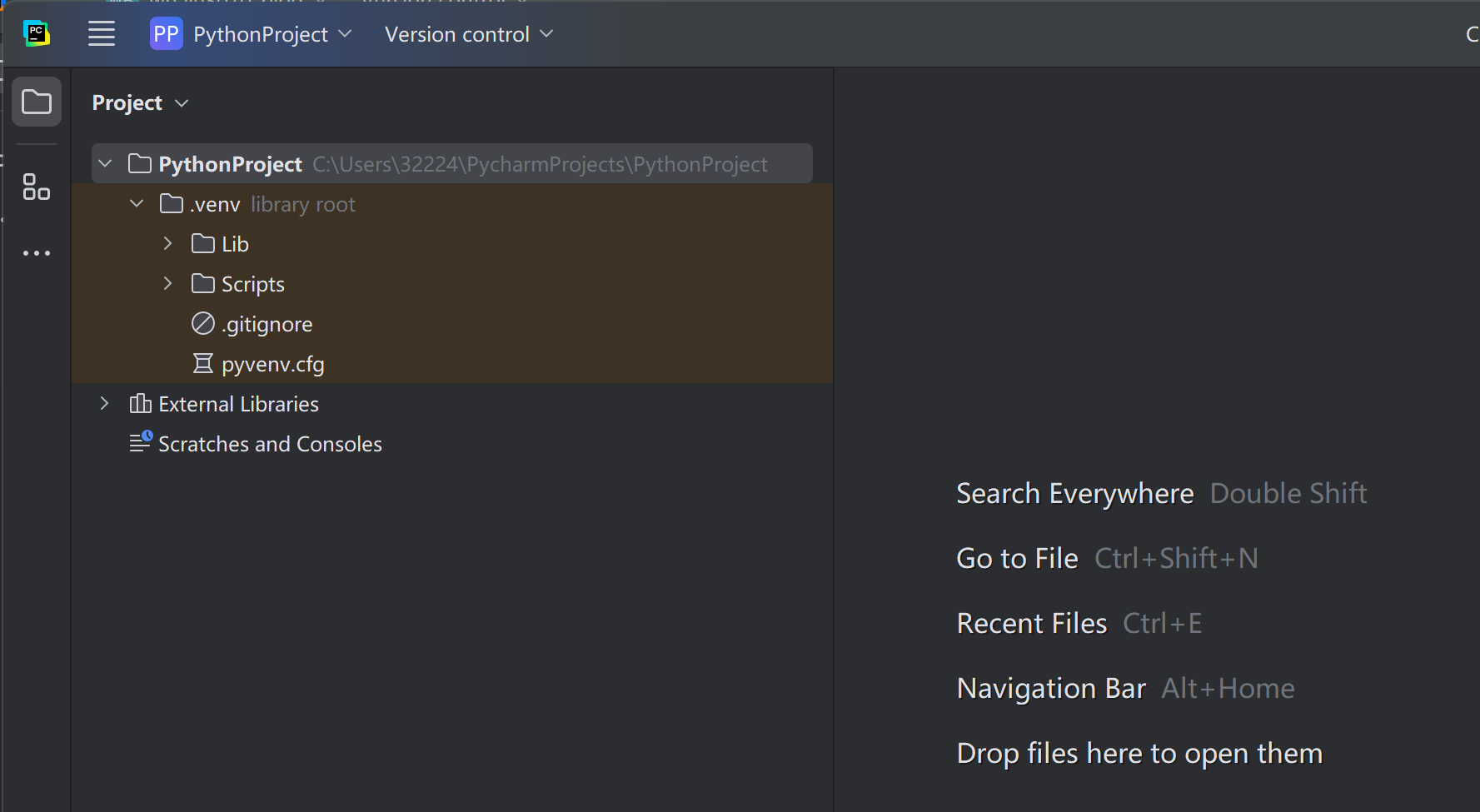Open the Project tool window folder icon
The image size is (1480, 812).
(x=36, y=101)
